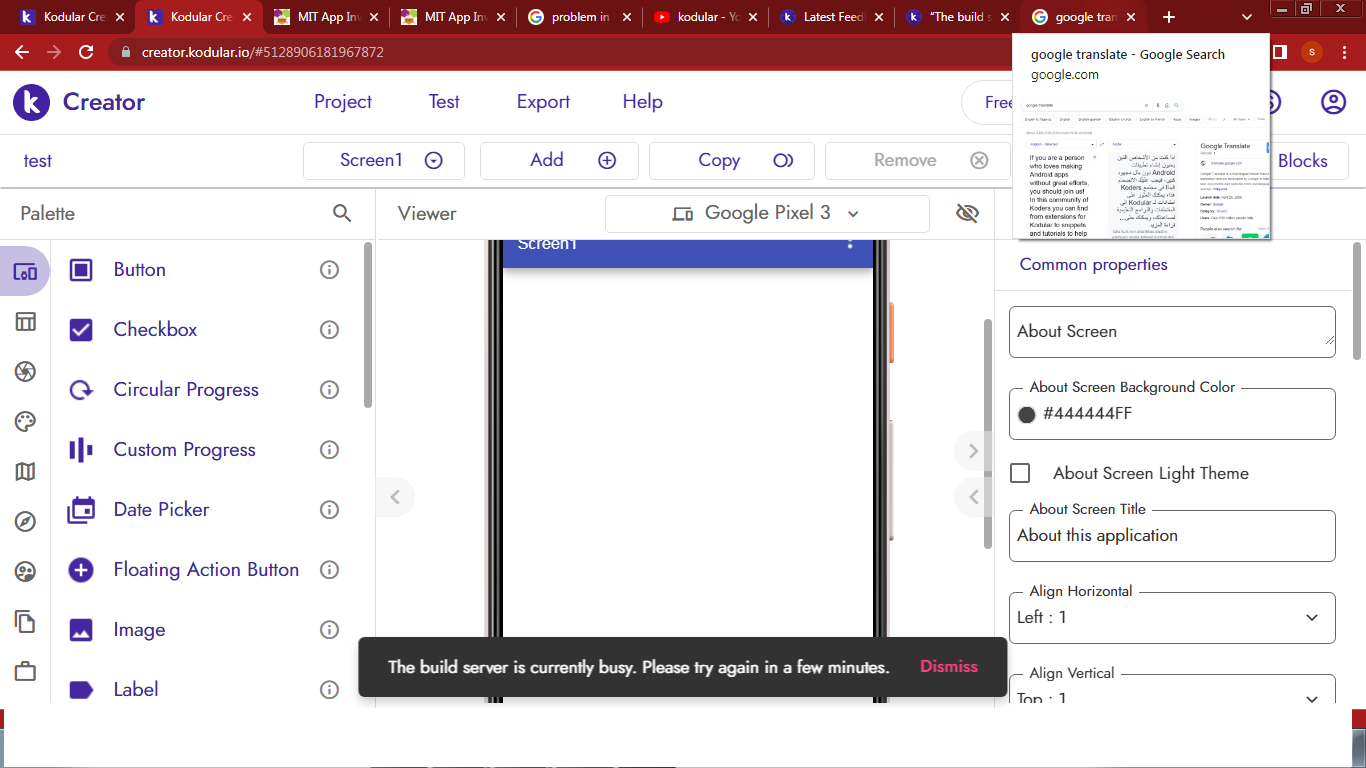The height and width of the screenshot is (768, 1366).
Task: Click the search icon in Palette
Action: pyautogui.click(x=342, y=213)
